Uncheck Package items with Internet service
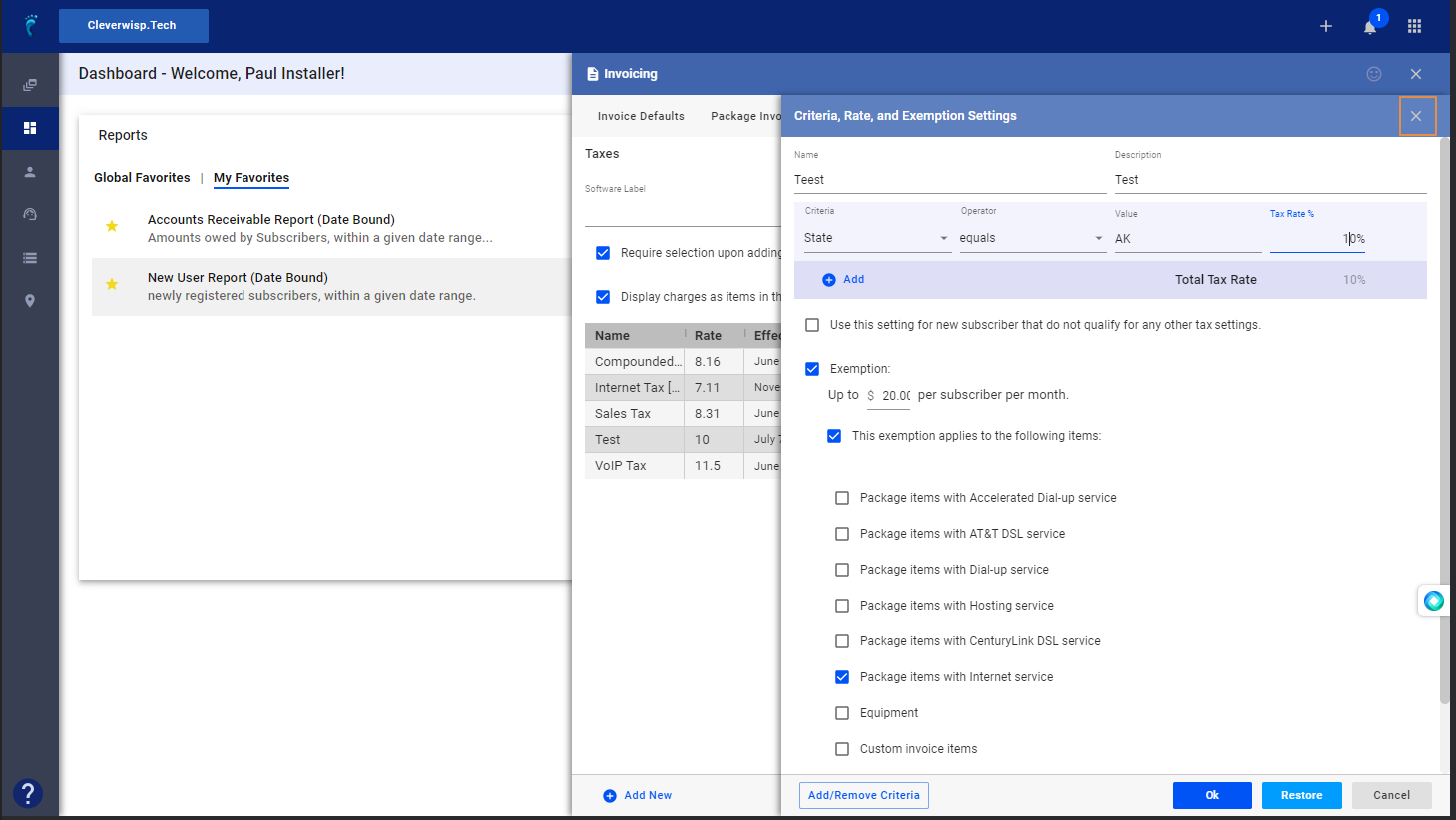Viewport: 1456px width, 820px height. (x=842, y=677)
